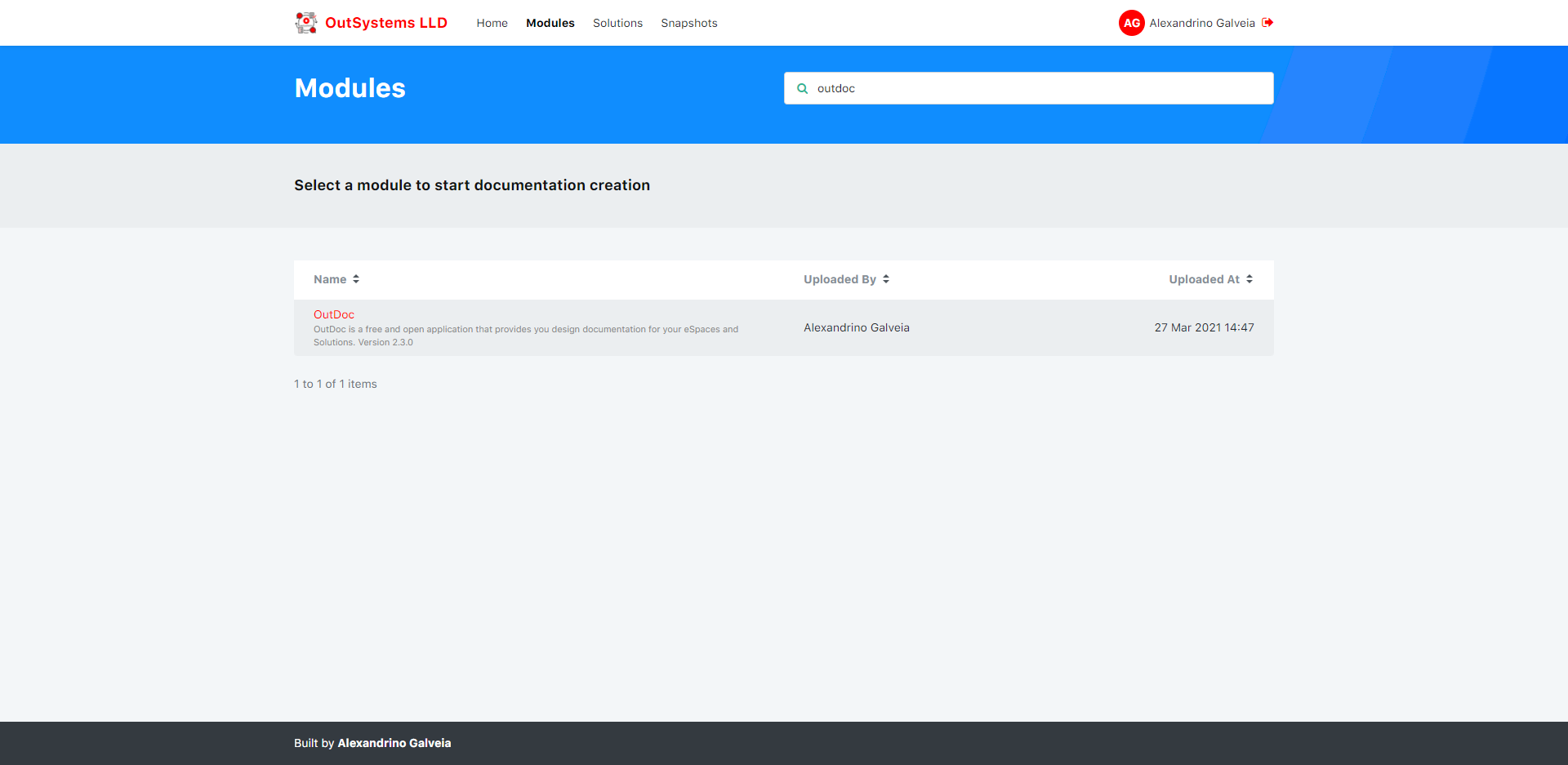Open the Modules nav item
Screen dimensions: 1568x765
[x=550, y=23]
